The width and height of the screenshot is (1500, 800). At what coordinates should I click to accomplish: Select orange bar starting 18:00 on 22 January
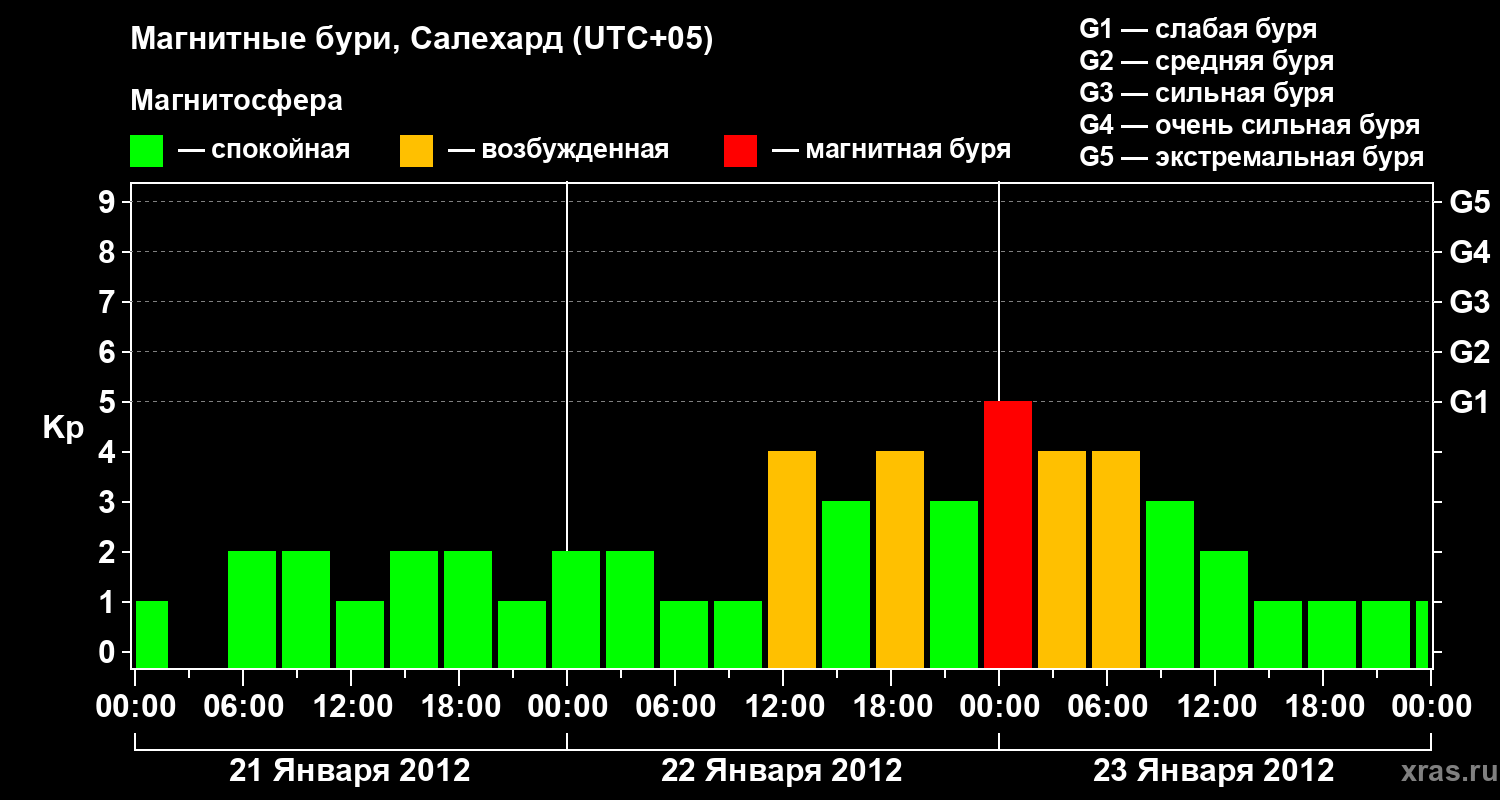(900, 559)
